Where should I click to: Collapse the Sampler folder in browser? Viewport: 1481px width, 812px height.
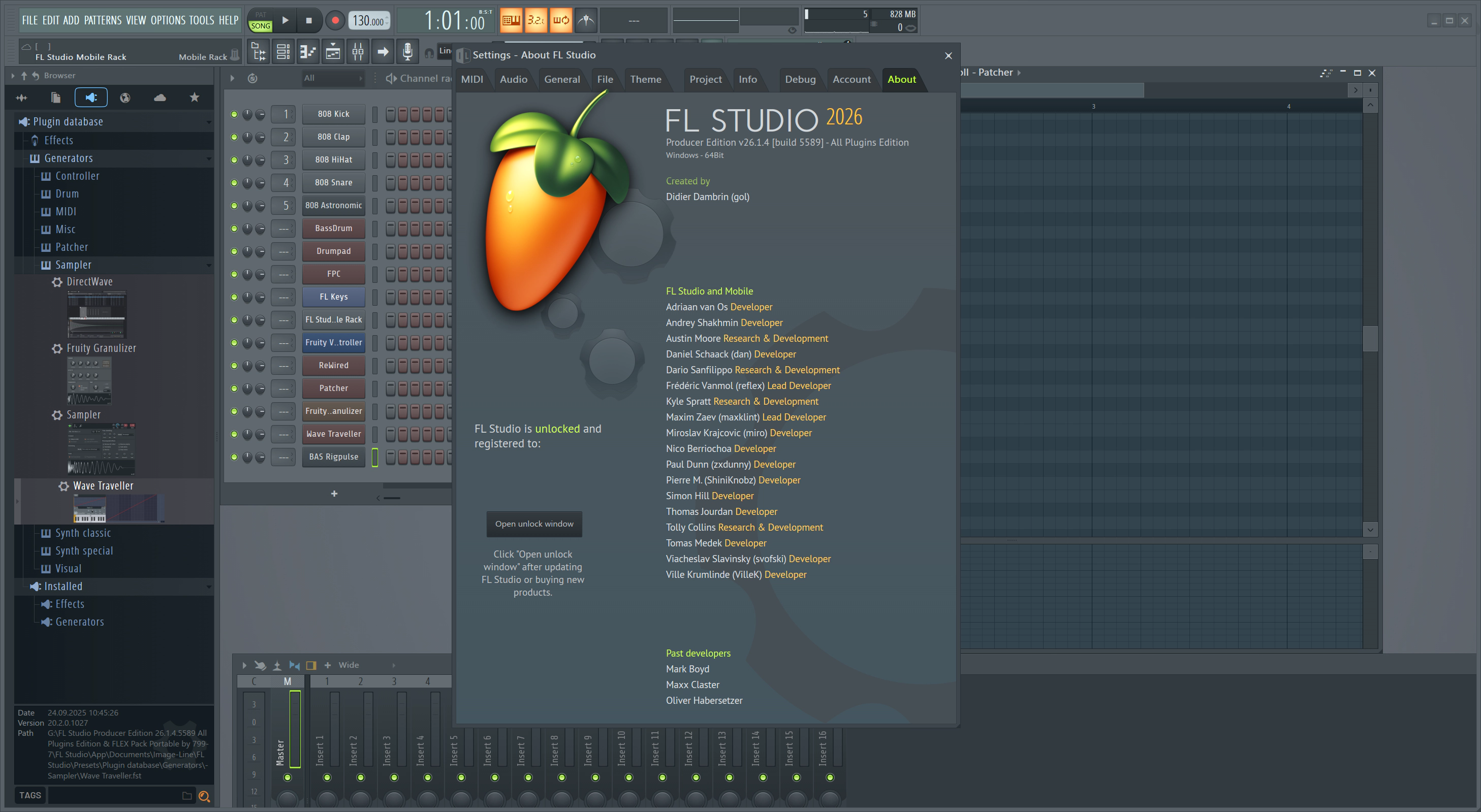pos(209,266)
